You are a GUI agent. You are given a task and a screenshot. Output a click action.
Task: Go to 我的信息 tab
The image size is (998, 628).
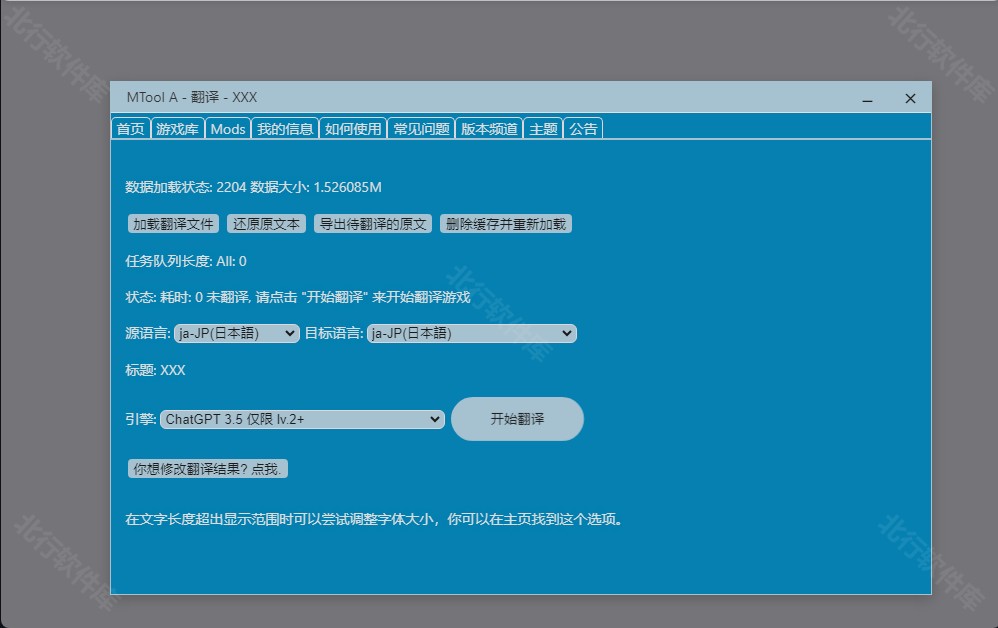(285, 129)
